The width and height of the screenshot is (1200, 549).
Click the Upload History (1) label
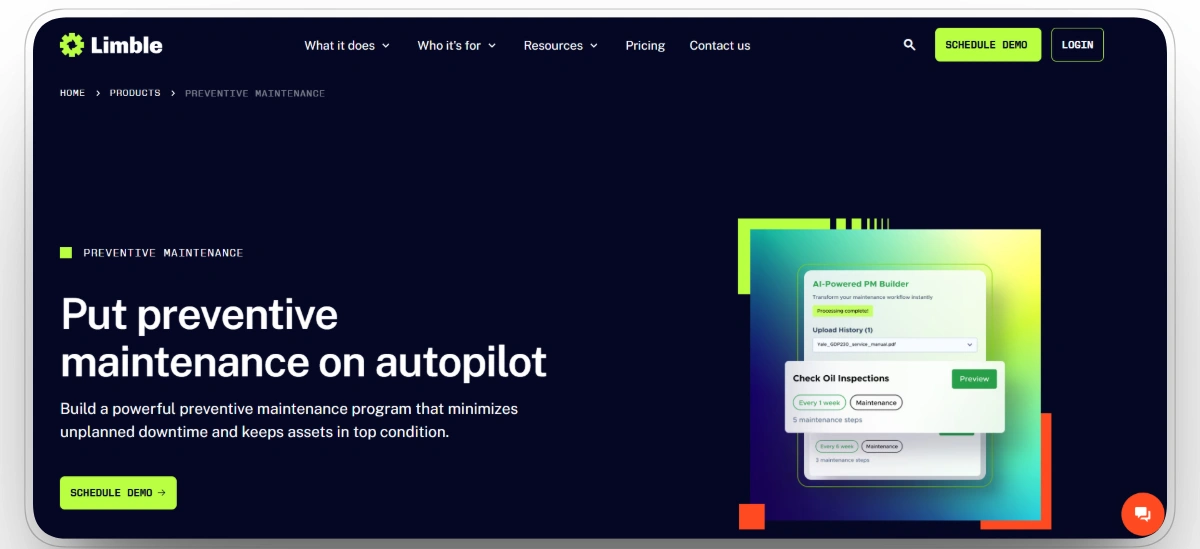843,330
